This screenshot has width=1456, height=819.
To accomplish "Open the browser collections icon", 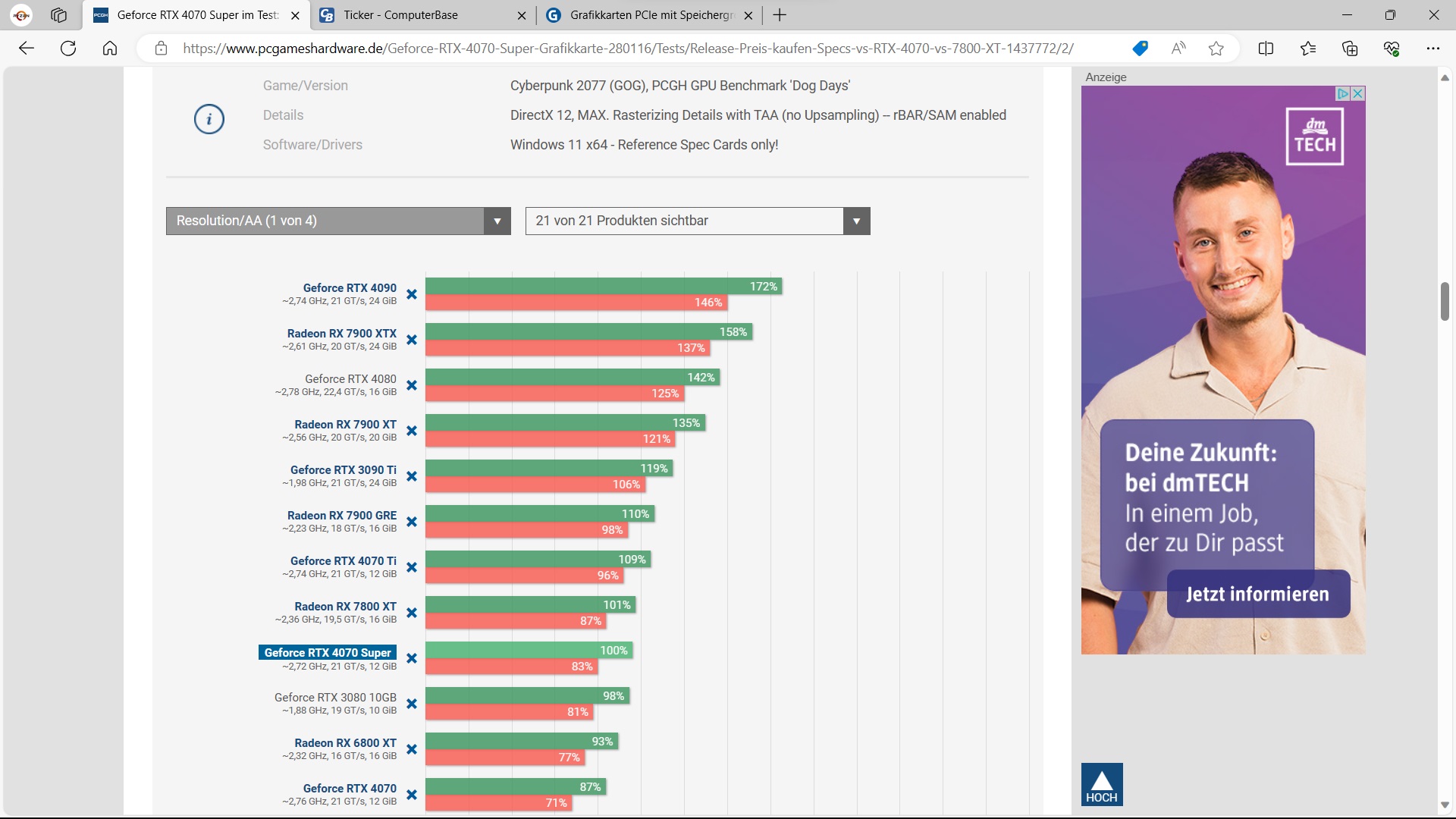I will 1350,49.
